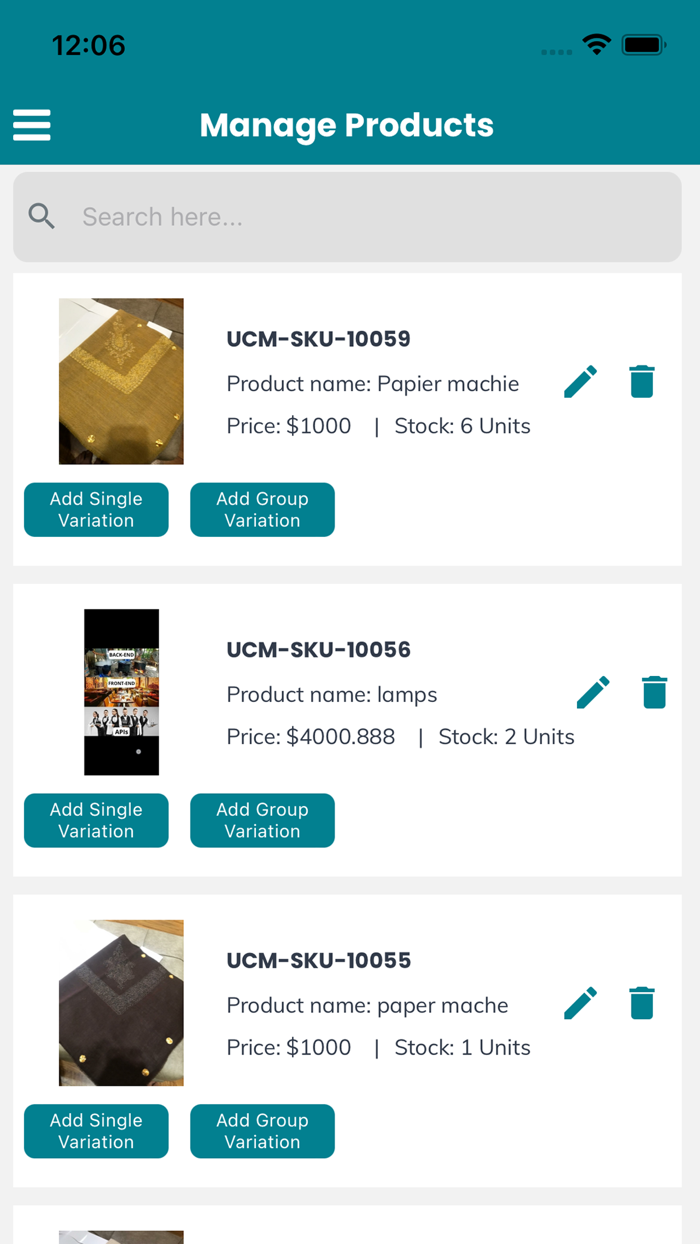The image size is (700, 1244).
Task: Delete the Papier machie product
Action: pyautogui.click(x=641, y=381)
